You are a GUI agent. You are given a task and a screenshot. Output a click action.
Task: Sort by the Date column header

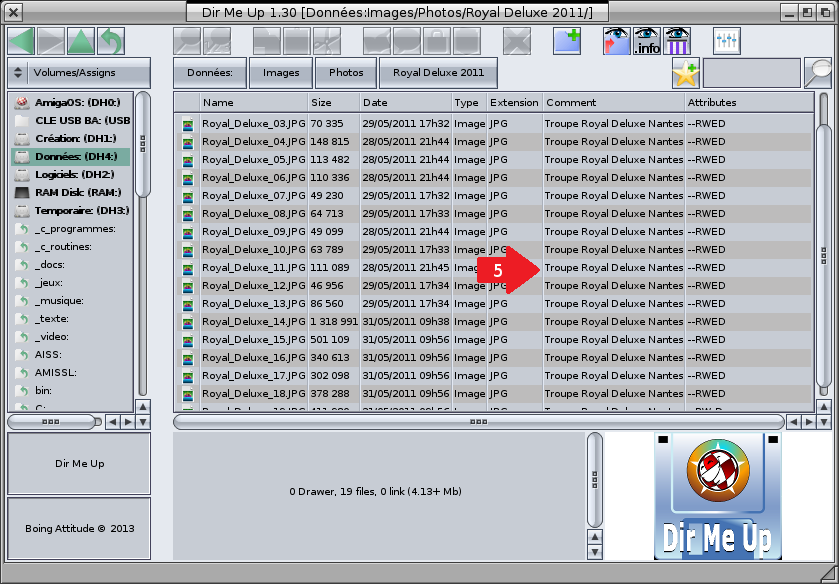tap(406, 103)
